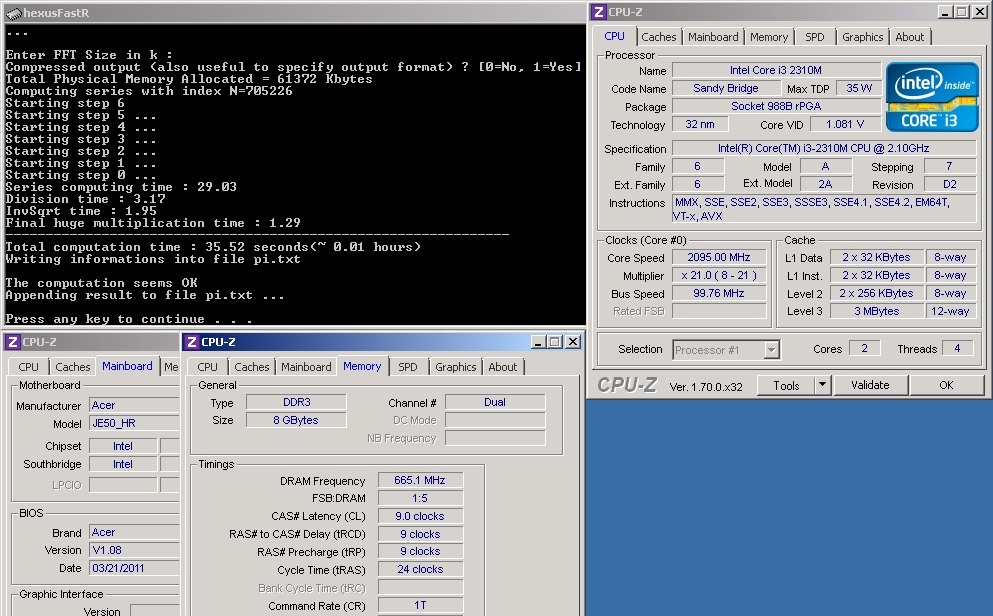The height and width of the screenshot is (616, 993).
Task: Click the 3 MBytes Level 3 cache value
Action: [876, 311]
